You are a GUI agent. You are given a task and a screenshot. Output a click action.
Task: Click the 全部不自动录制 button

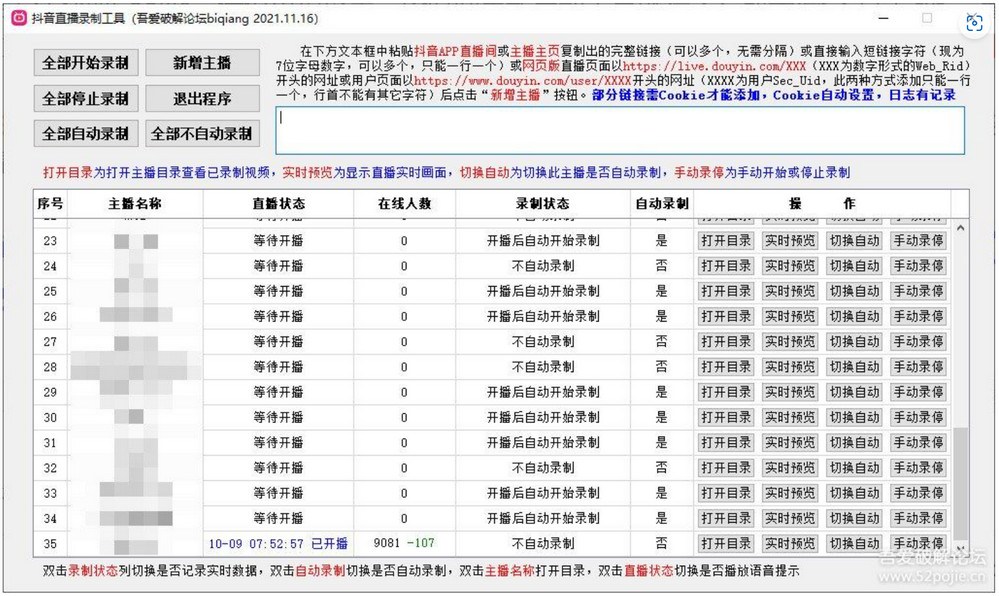(x=202, y=134)
